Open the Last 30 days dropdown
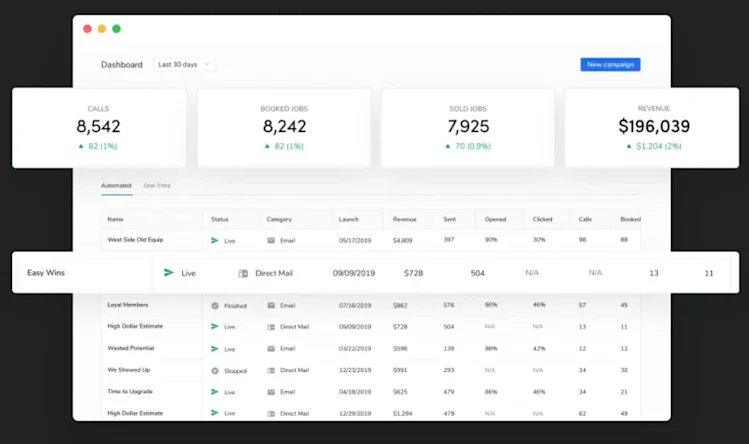Viewport: 749px width, 444px height. [x=184, y=65]
